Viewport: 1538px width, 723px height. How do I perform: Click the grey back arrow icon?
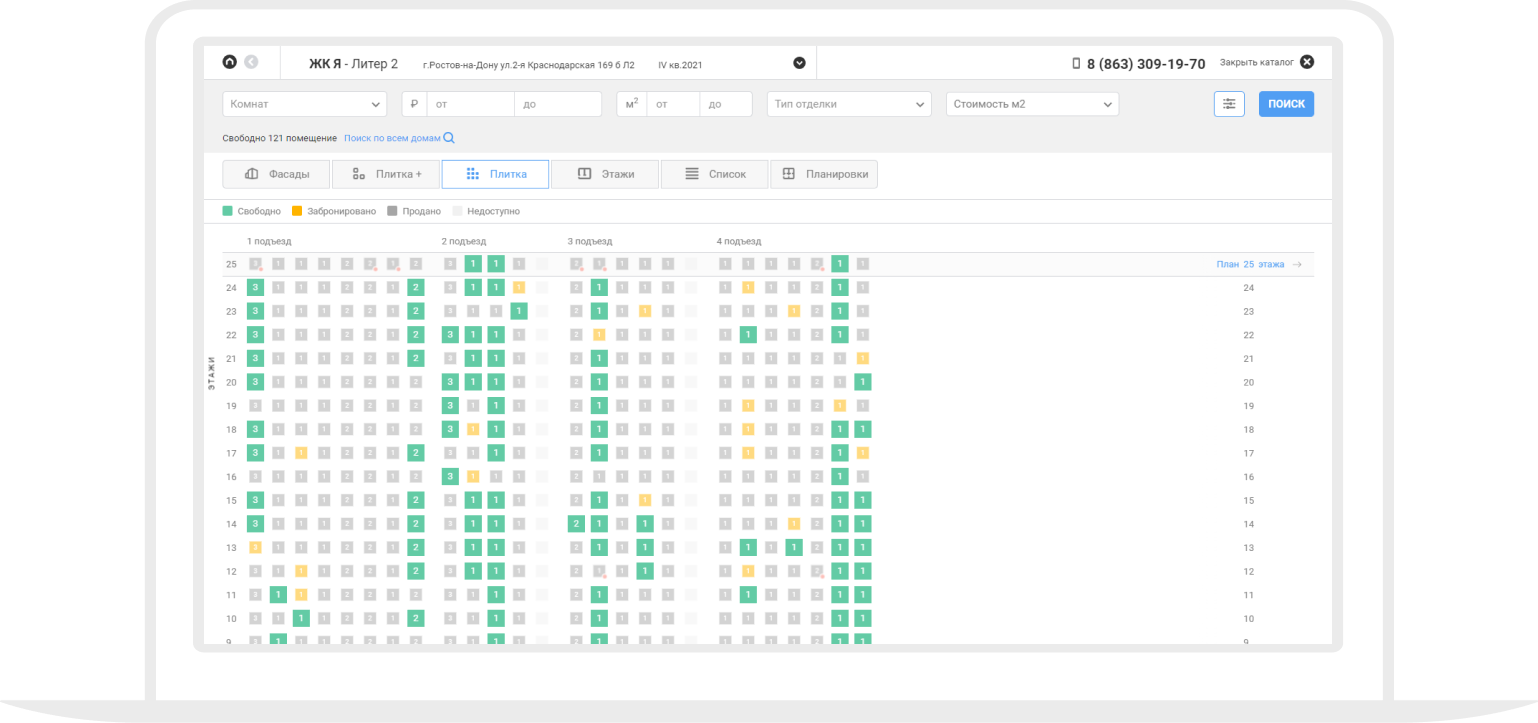pyautogui.click(x=251, y=62)
